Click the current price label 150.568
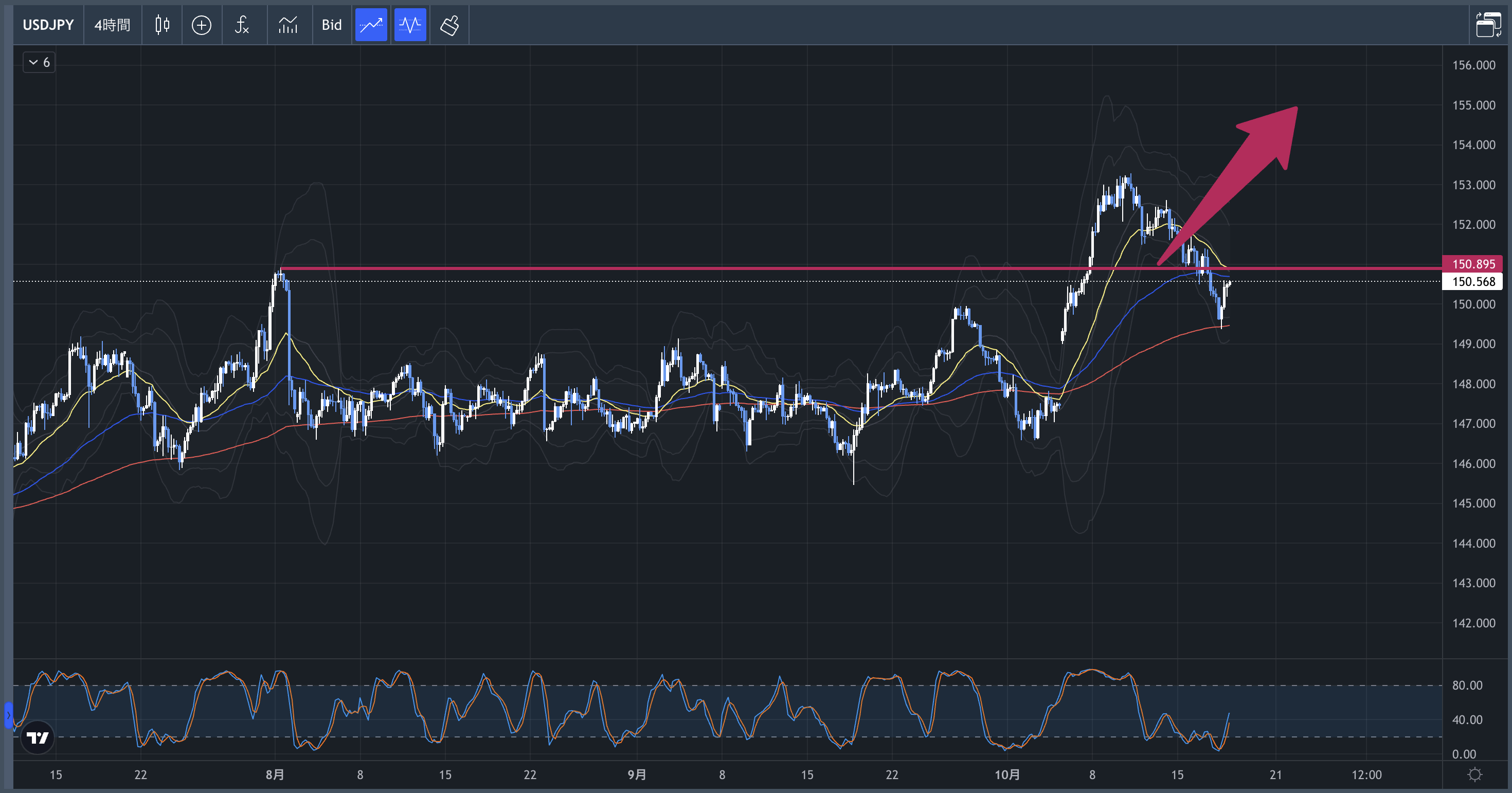 (1472, 282)
